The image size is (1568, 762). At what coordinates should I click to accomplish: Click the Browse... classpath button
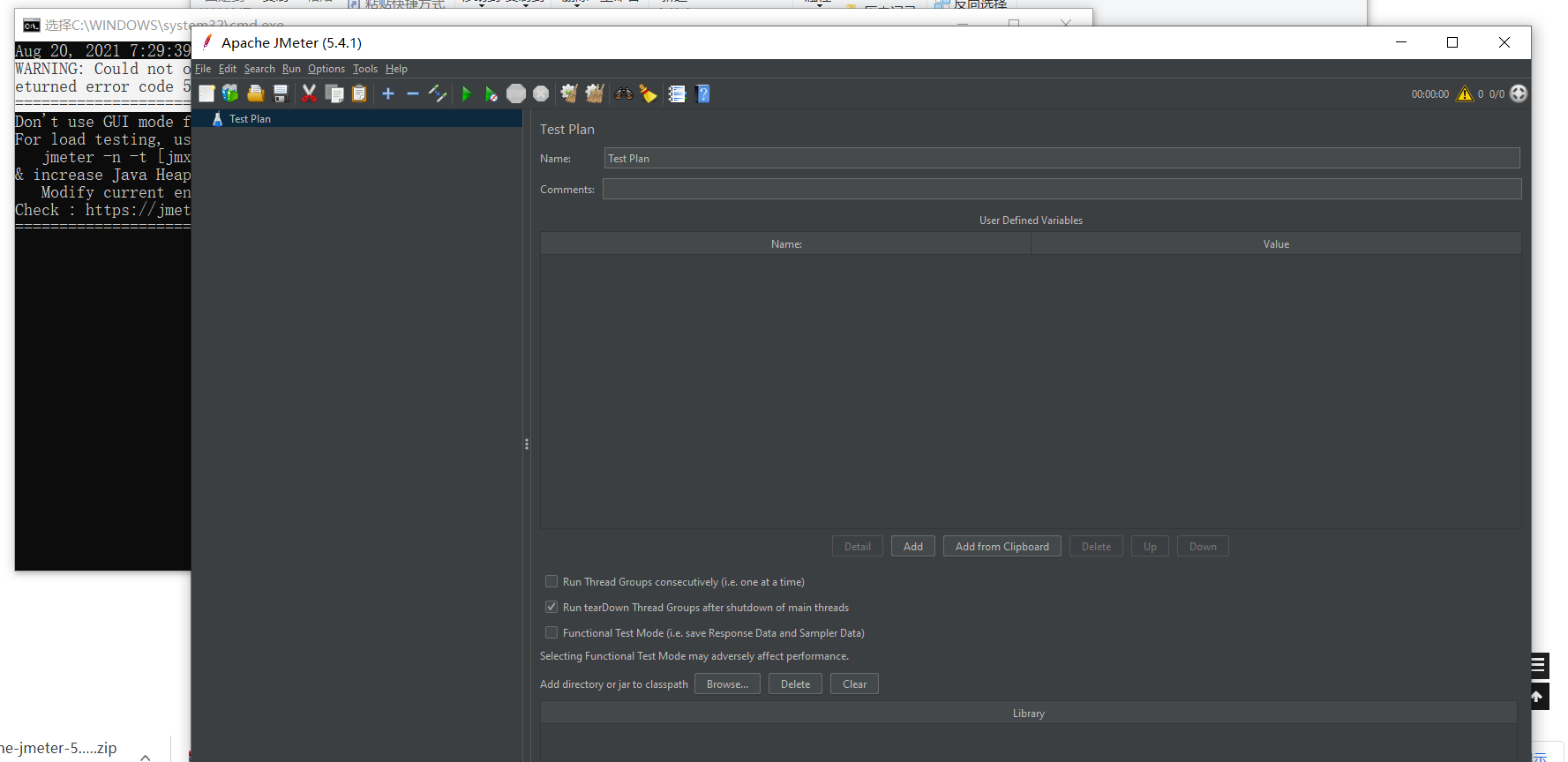727,684
